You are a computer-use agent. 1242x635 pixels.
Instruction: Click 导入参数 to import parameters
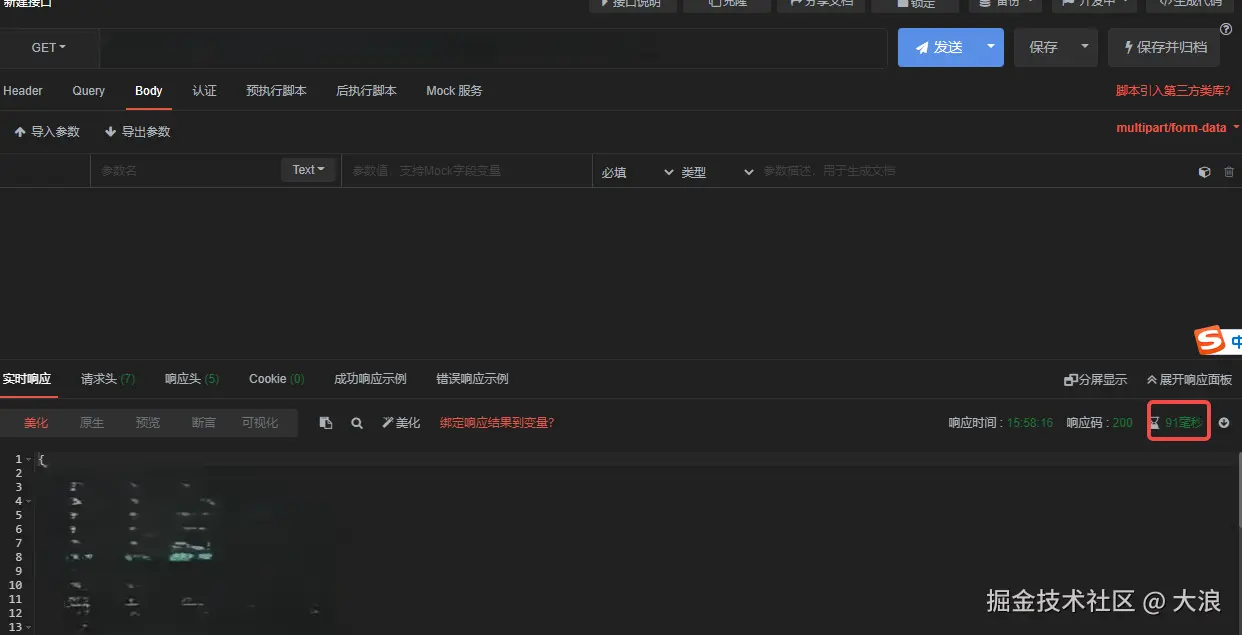pyautogui.click(x=46, y=131)
